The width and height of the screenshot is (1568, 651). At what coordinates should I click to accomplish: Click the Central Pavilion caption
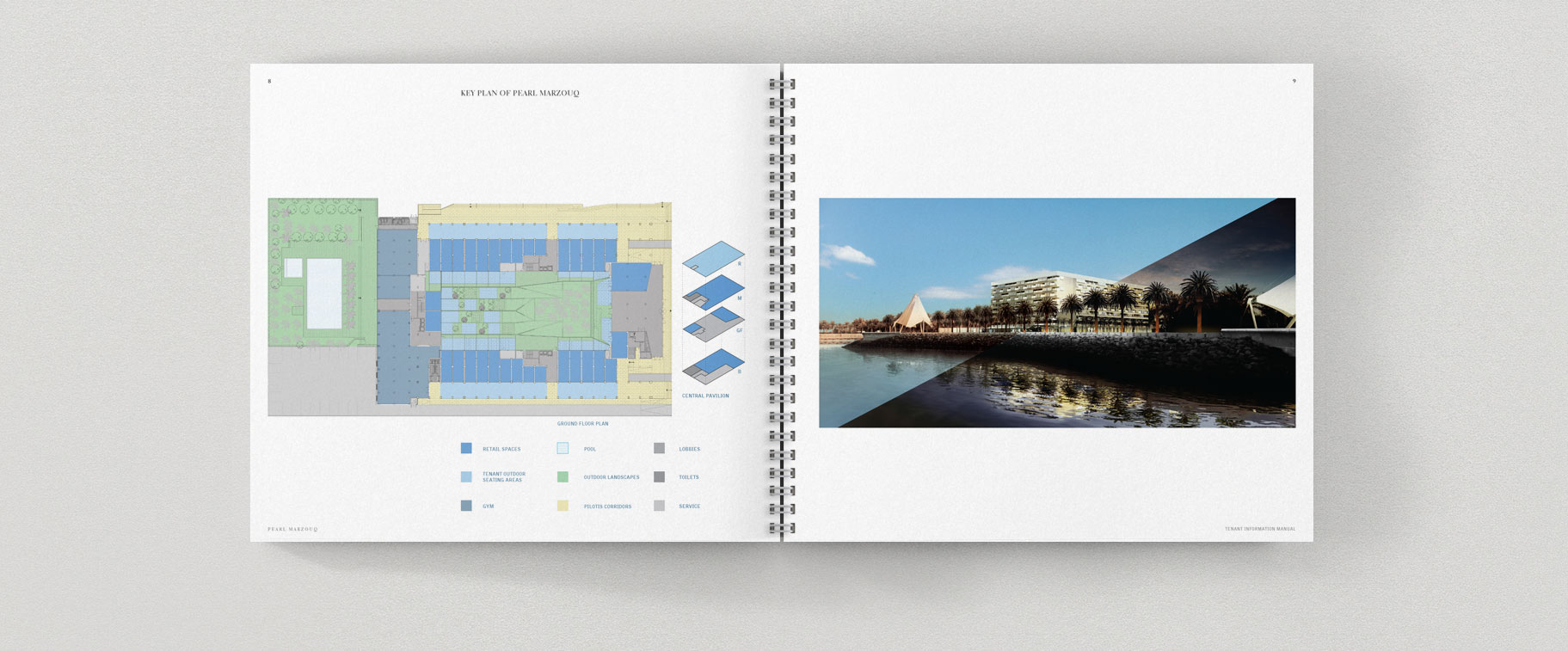705,396
